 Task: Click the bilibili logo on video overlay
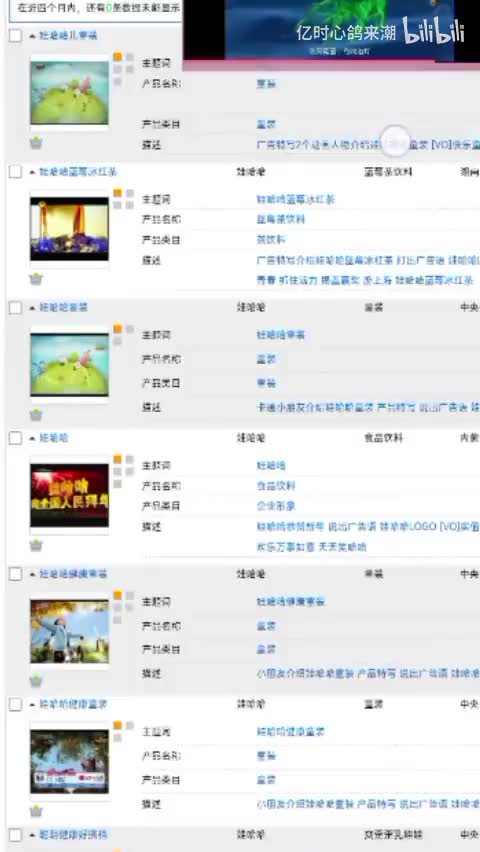tap(433, 31)
